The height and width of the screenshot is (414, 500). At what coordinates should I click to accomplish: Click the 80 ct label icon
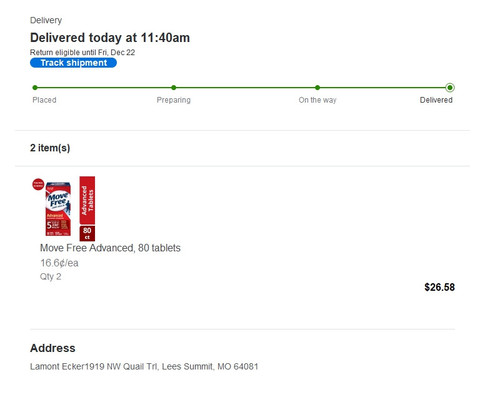[x=87, y=233]
